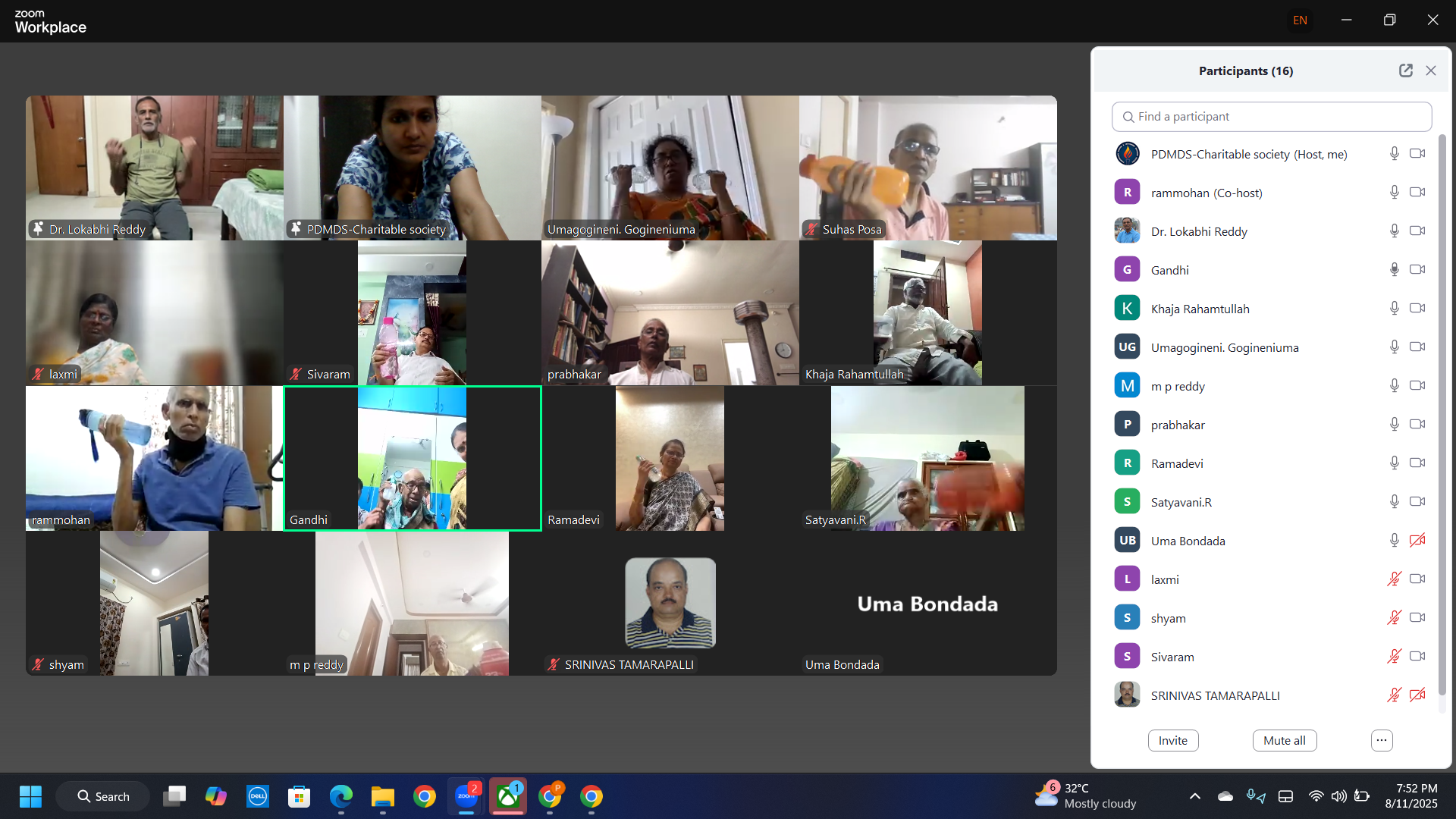Click Ramadevi's microphone icon
The height and width of the screenshot is (819, 1456).
click(x=1394, y=463)
